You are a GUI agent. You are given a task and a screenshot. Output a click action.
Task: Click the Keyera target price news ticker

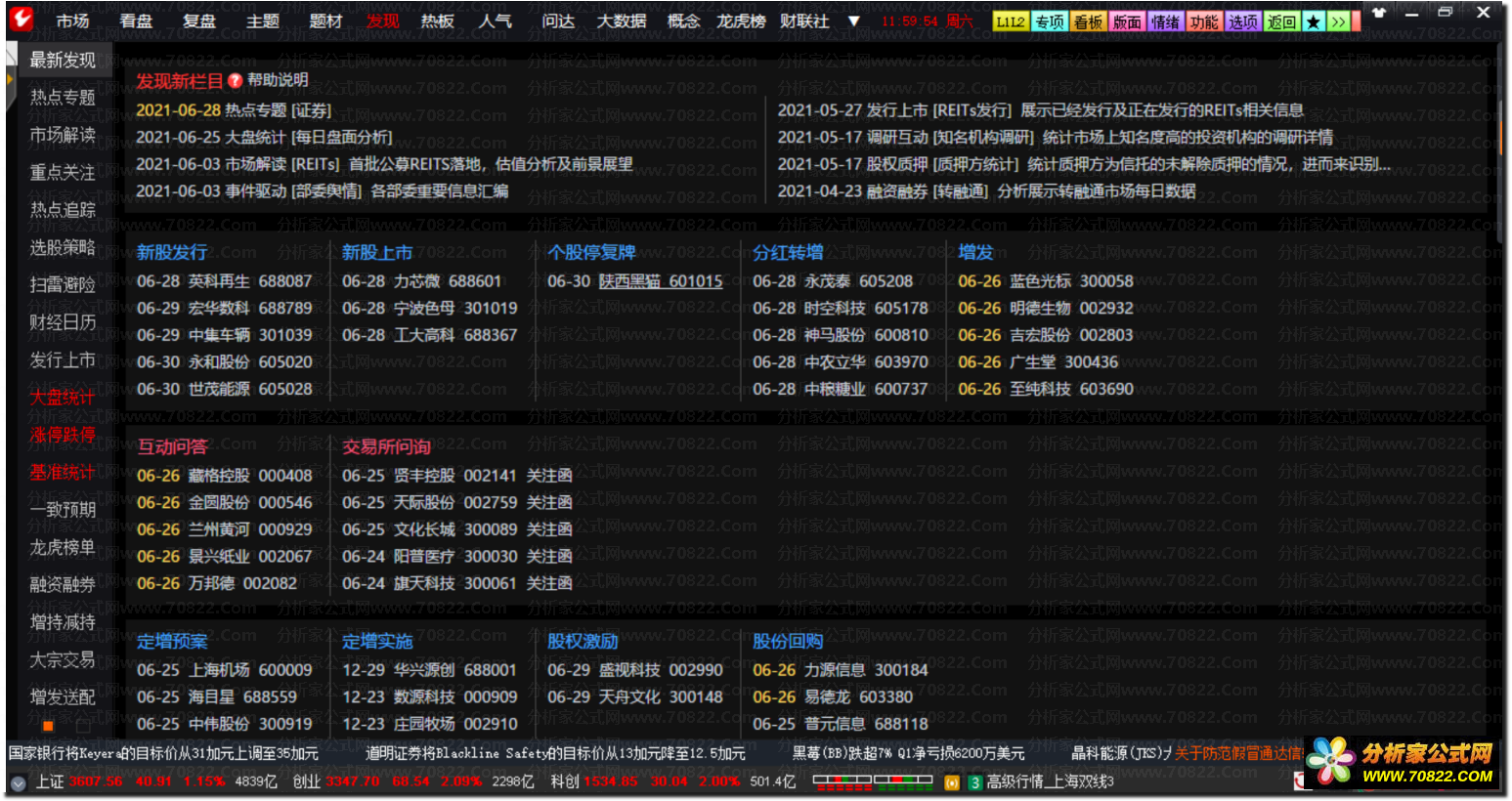tap(163, 754)
